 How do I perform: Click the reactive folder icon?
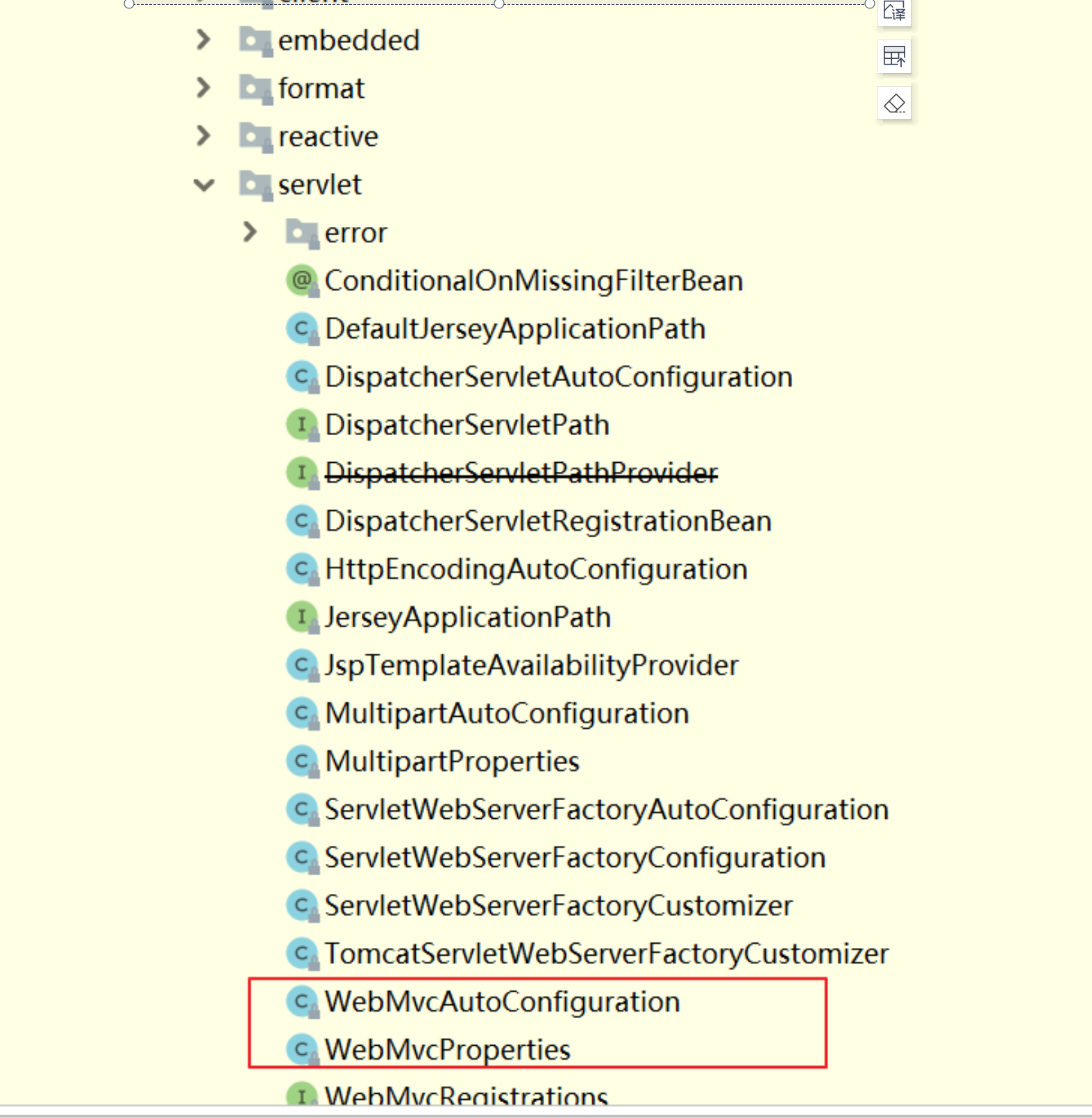(255, 137)
